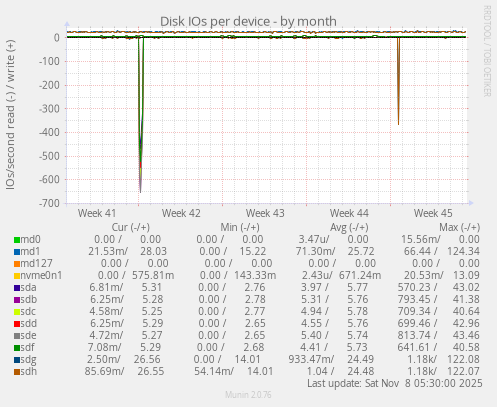Click the 'nvme0n1' legend label
This screenshot has height=407, width=497.
(41, 275)
